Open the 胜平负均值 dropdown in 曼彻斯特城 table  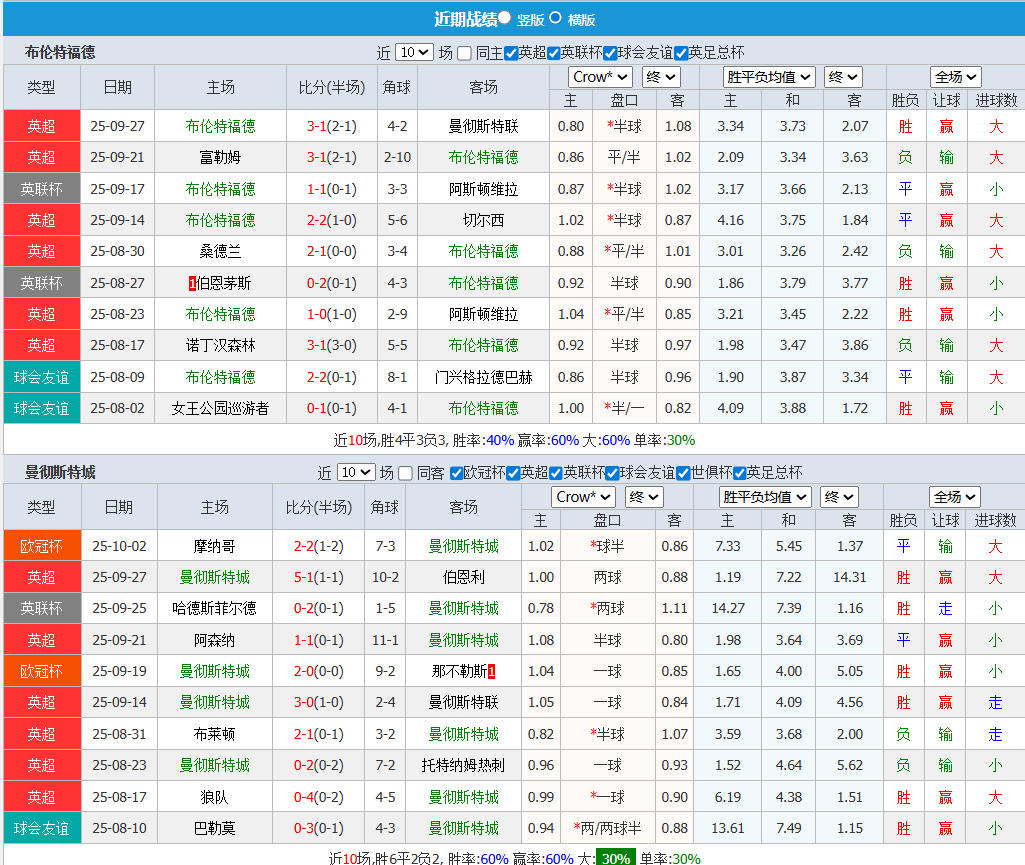click(x=765, y=497)
